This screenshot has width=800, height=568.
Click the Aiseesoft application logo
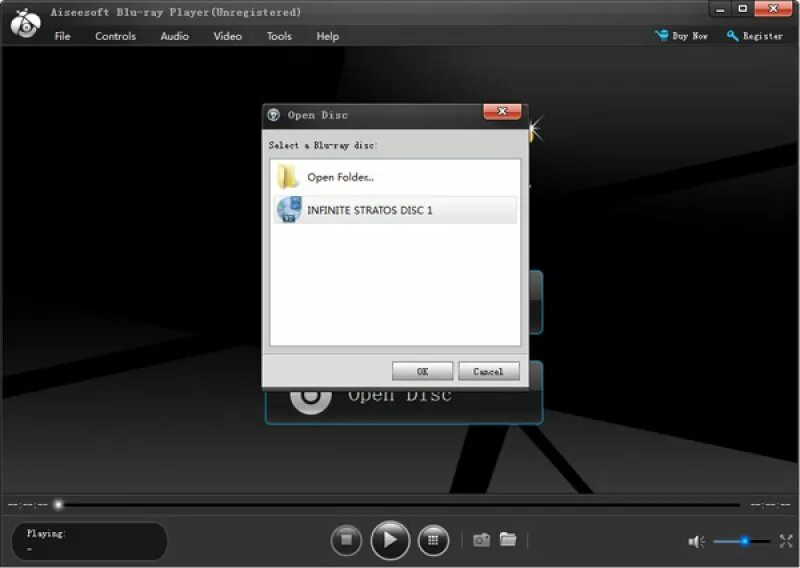[x=26, y=23]
